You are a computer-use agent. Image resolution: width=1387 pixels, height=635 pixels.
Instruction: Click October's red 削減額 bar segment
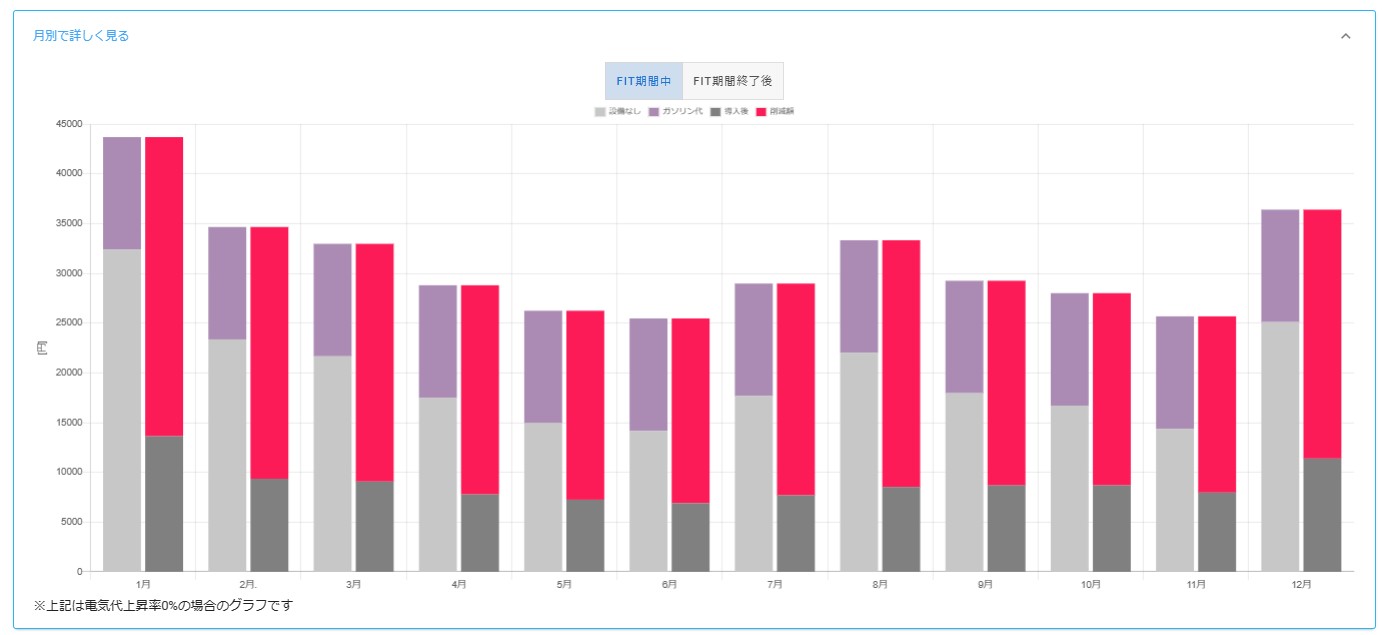[1111, 390]
